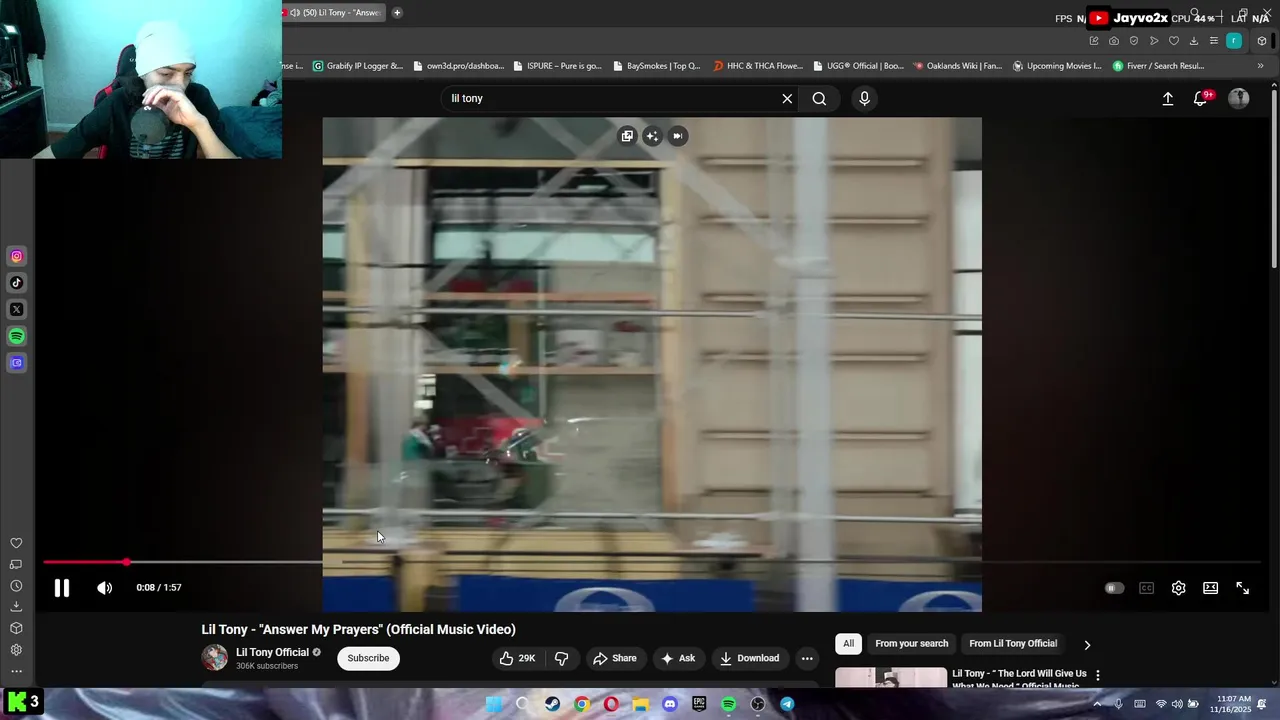
Task: Click the magnifier search button
Action: point(819,98)
